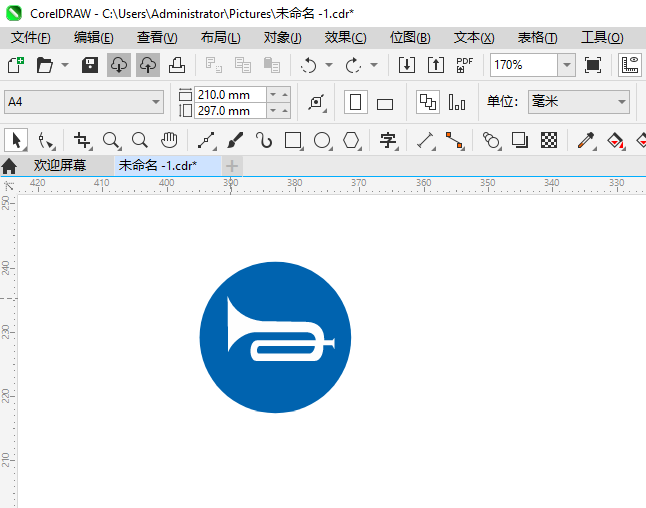646x508 pixels.
Task: Toggle portrait page orientation
Action: [356, 102]
